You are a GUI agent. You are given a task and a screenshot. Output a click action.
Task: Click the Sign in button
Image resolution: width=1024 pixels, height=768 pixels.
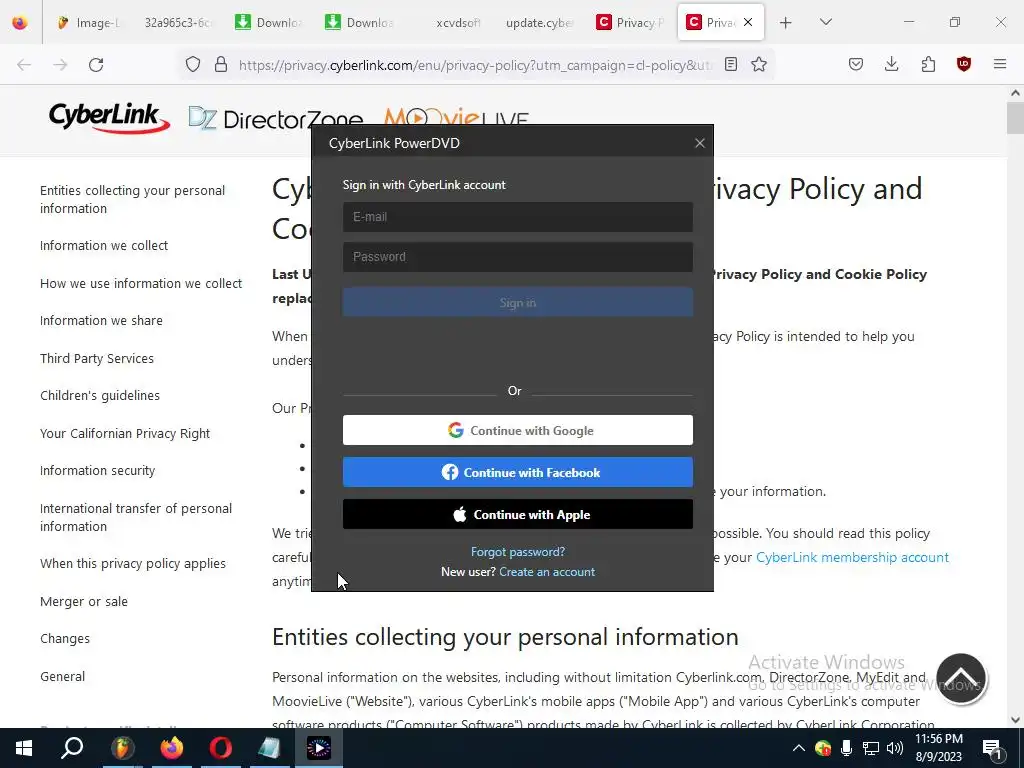[x=517, y=302]
